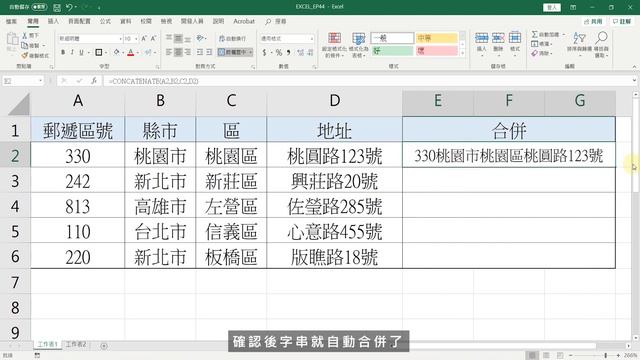Select the Format Painter brush
Image resolution: width=640 pixels, height=360 pixels.
point(25,55)
